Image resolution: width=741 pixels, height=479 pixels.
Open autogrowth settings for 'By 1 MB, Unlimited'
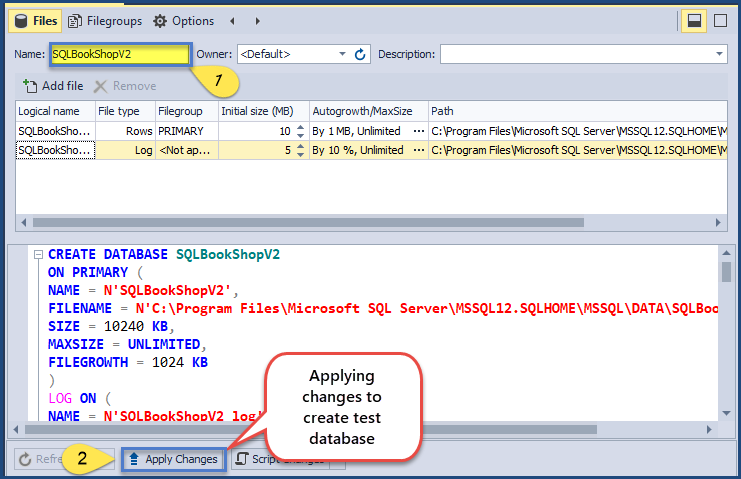point(419,131)
